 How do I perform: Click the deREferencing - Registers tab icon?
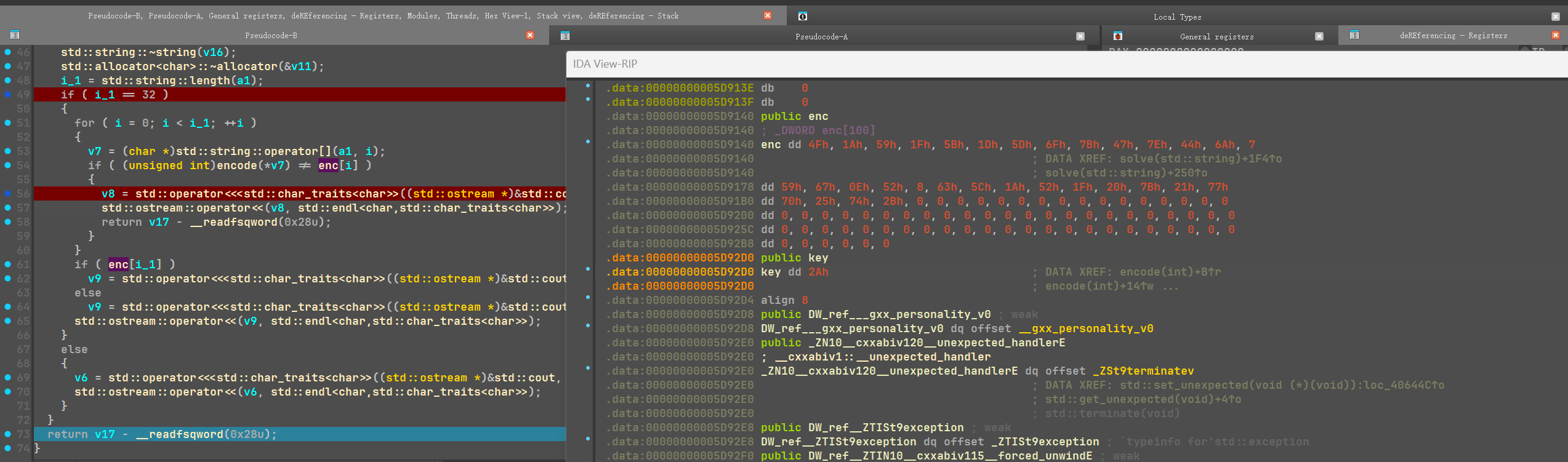[1354, 35]
